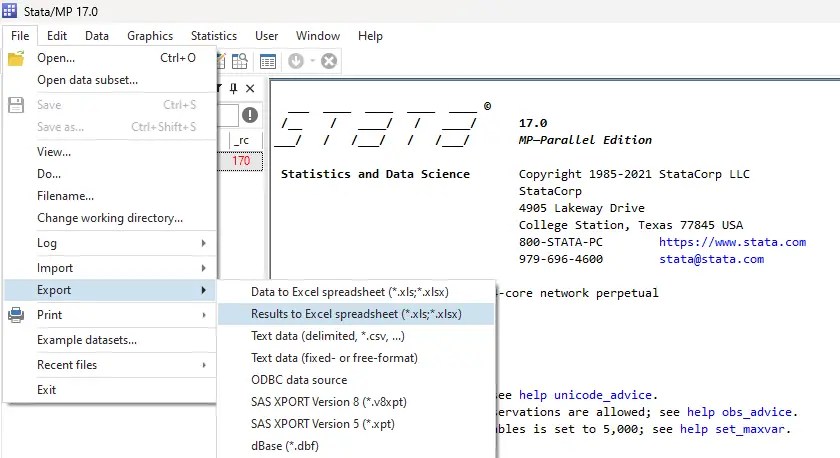Screen dimensions: 840x458
Task: Expand the Export submenu arrow
Action: (x=204, y=290)
